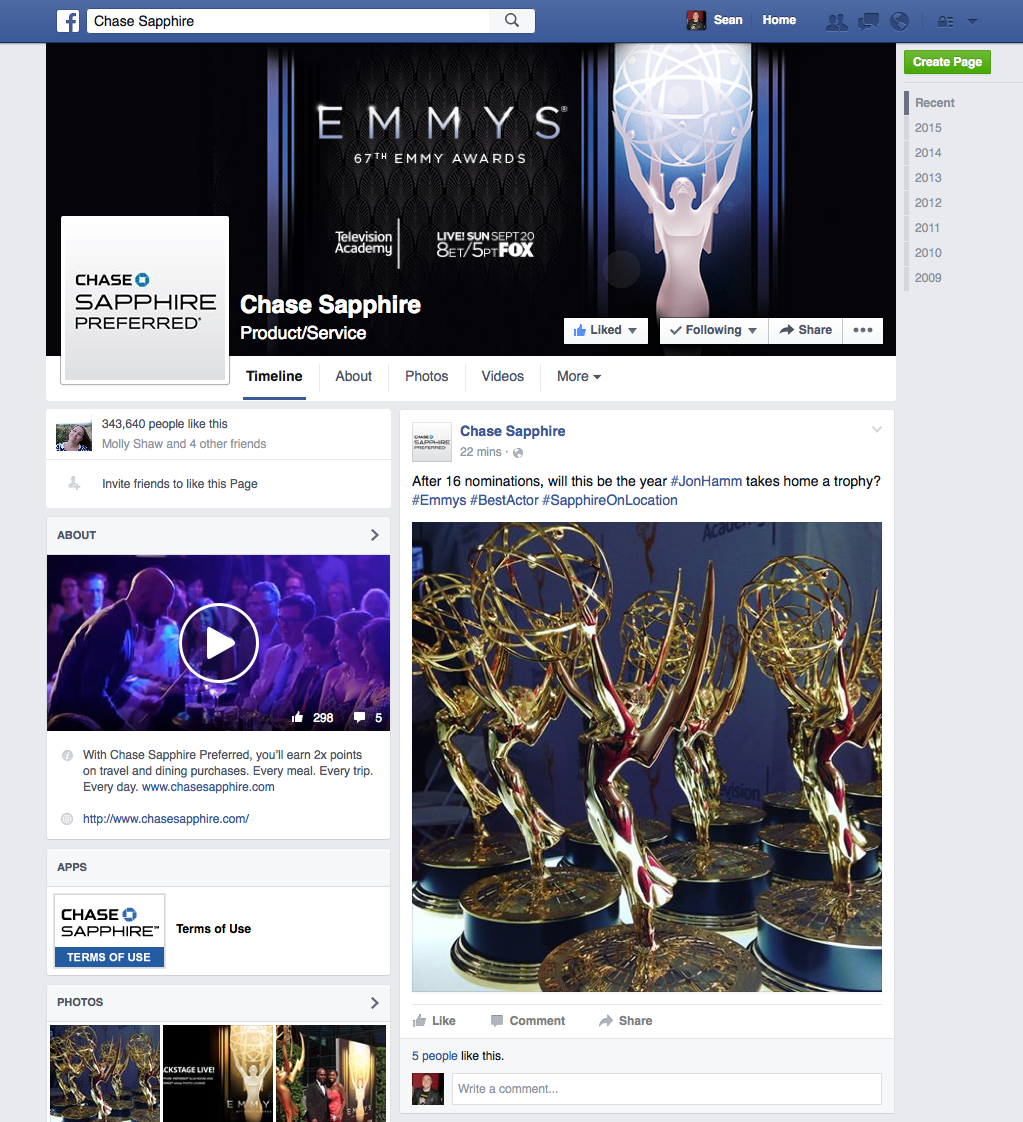This screenshot has width=1023, height=1122.
Task: Open the #Emmys hashtag link
Action: pyautogui.click(x=439, y=500)
